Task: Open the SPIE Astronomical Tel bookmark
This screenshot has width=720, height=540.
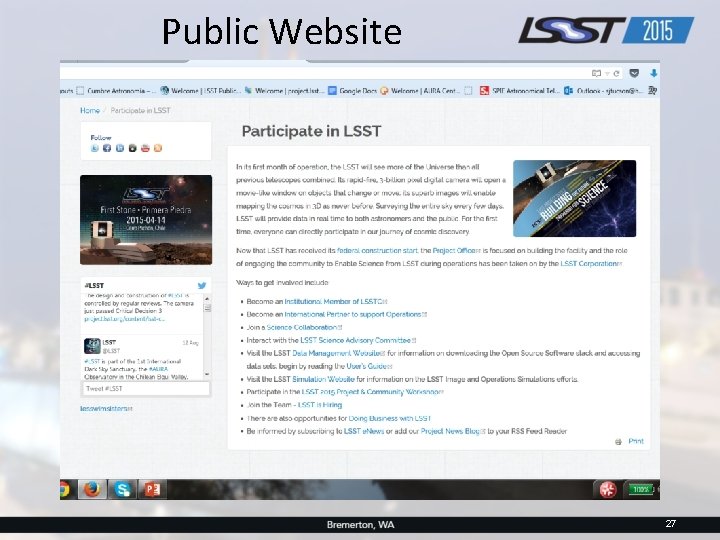Action: click(519, 91)
